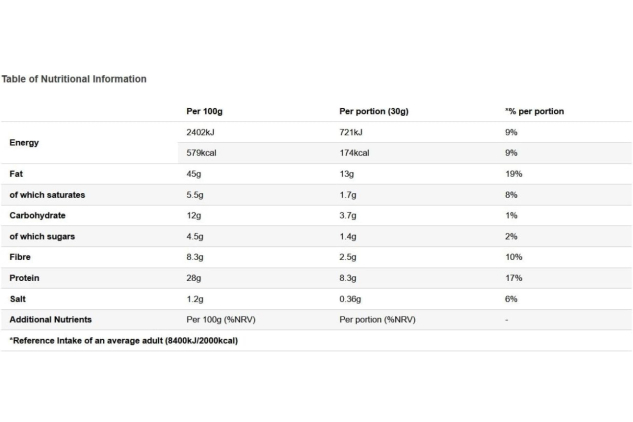Screen dimensions: 633x422
Task: Click the % per portion column header
Action: (x=534, y=111)
